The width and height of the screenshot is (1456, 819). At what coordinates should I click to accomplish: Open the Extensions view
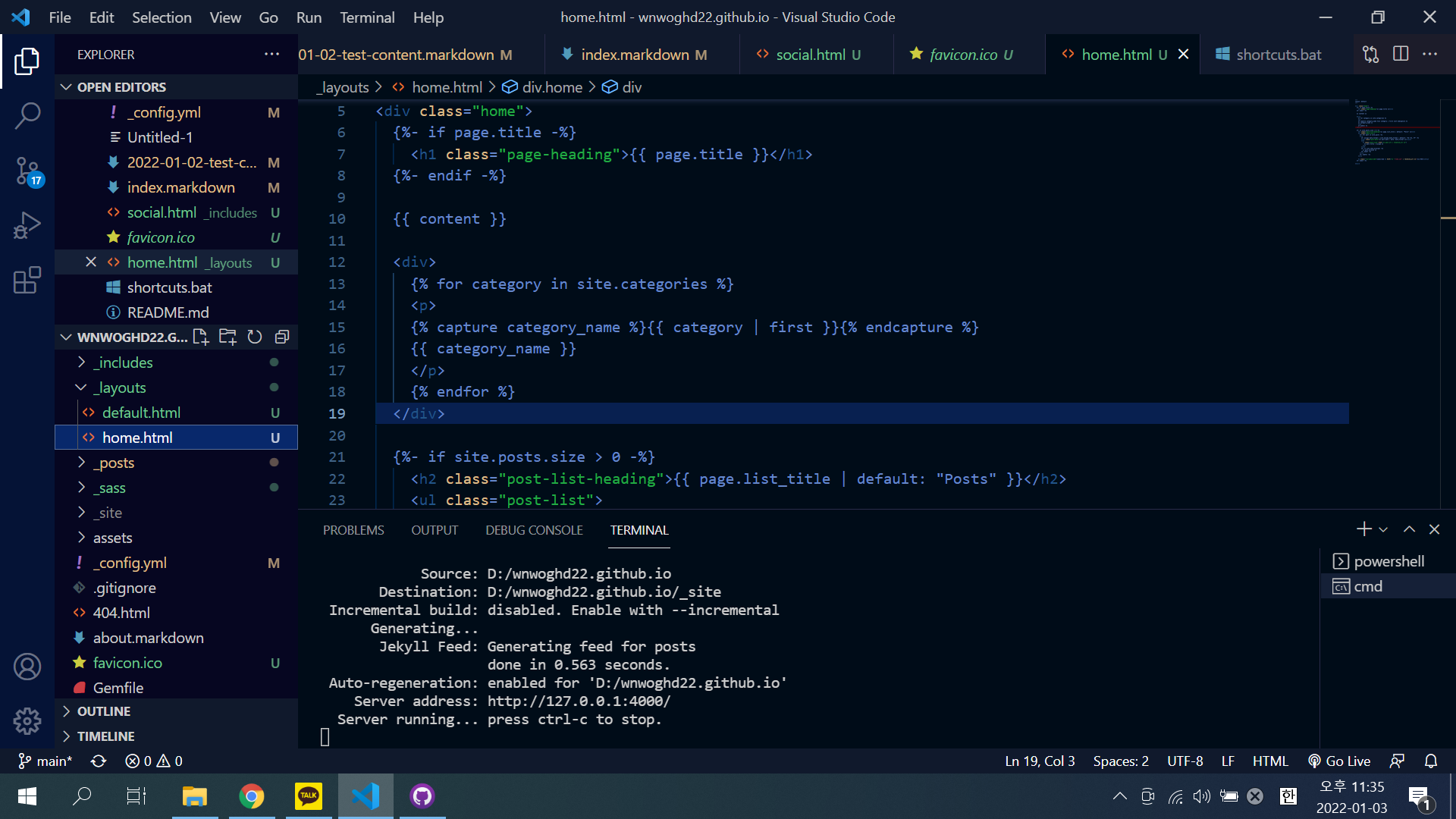27,281
